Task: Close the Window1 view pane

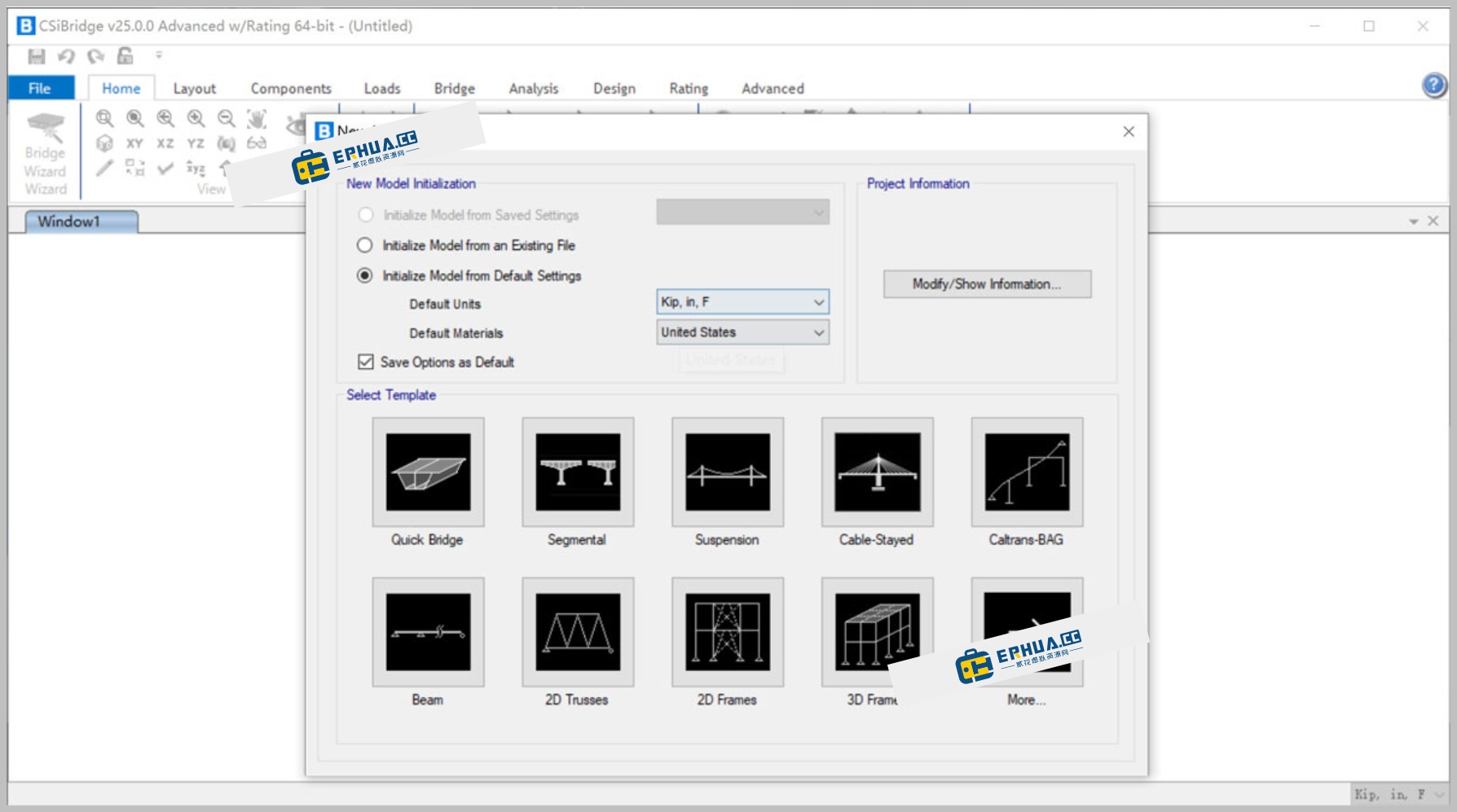Action: coord(1433,222)
